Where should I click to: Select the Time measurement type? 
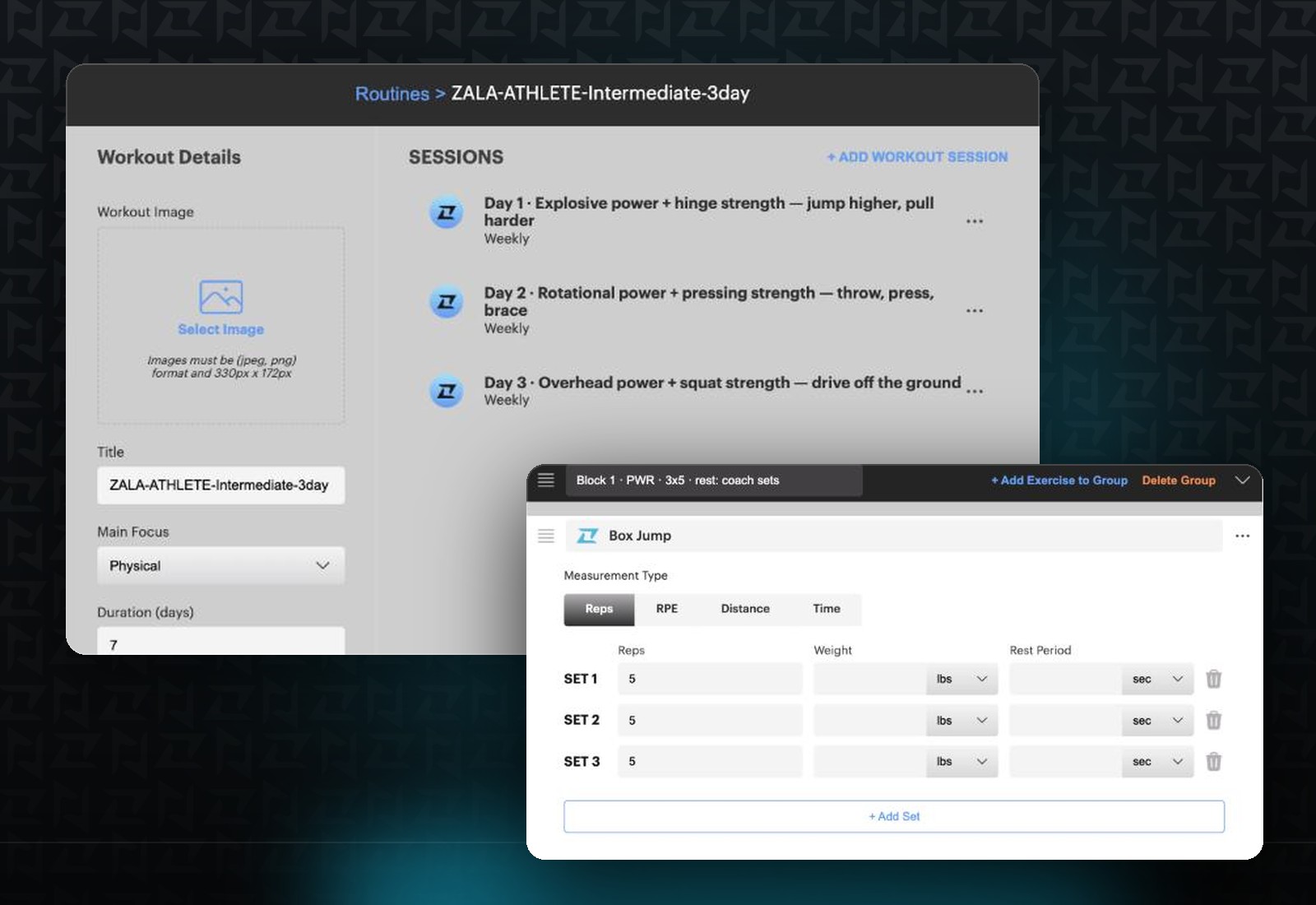827,609
